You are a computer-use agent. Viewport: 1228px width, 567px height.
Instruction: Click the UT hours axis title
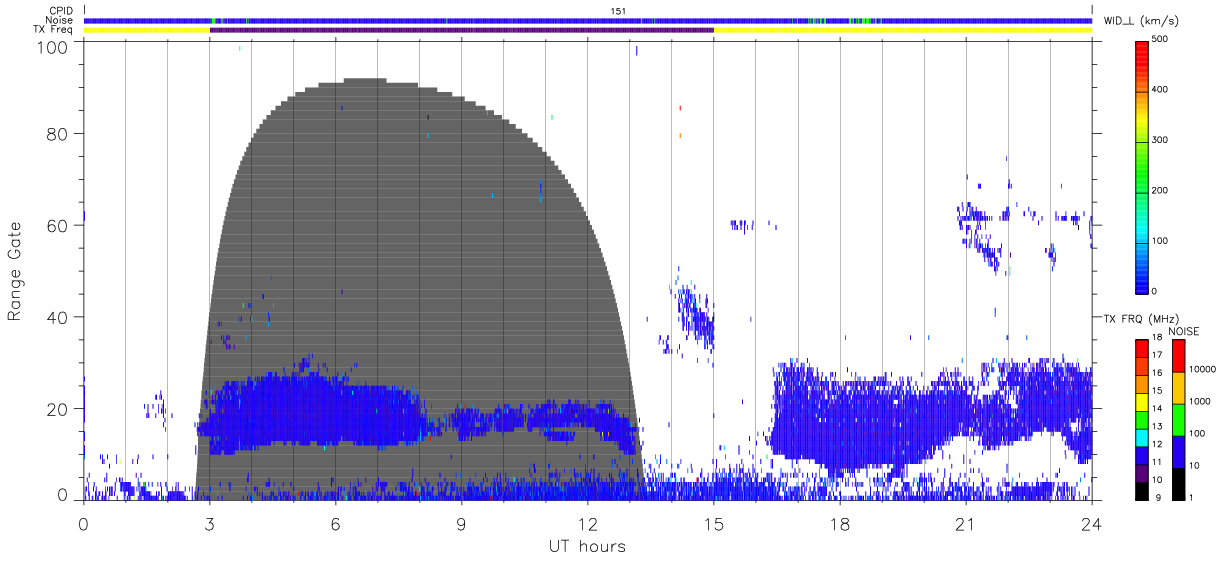click(586, 546)
